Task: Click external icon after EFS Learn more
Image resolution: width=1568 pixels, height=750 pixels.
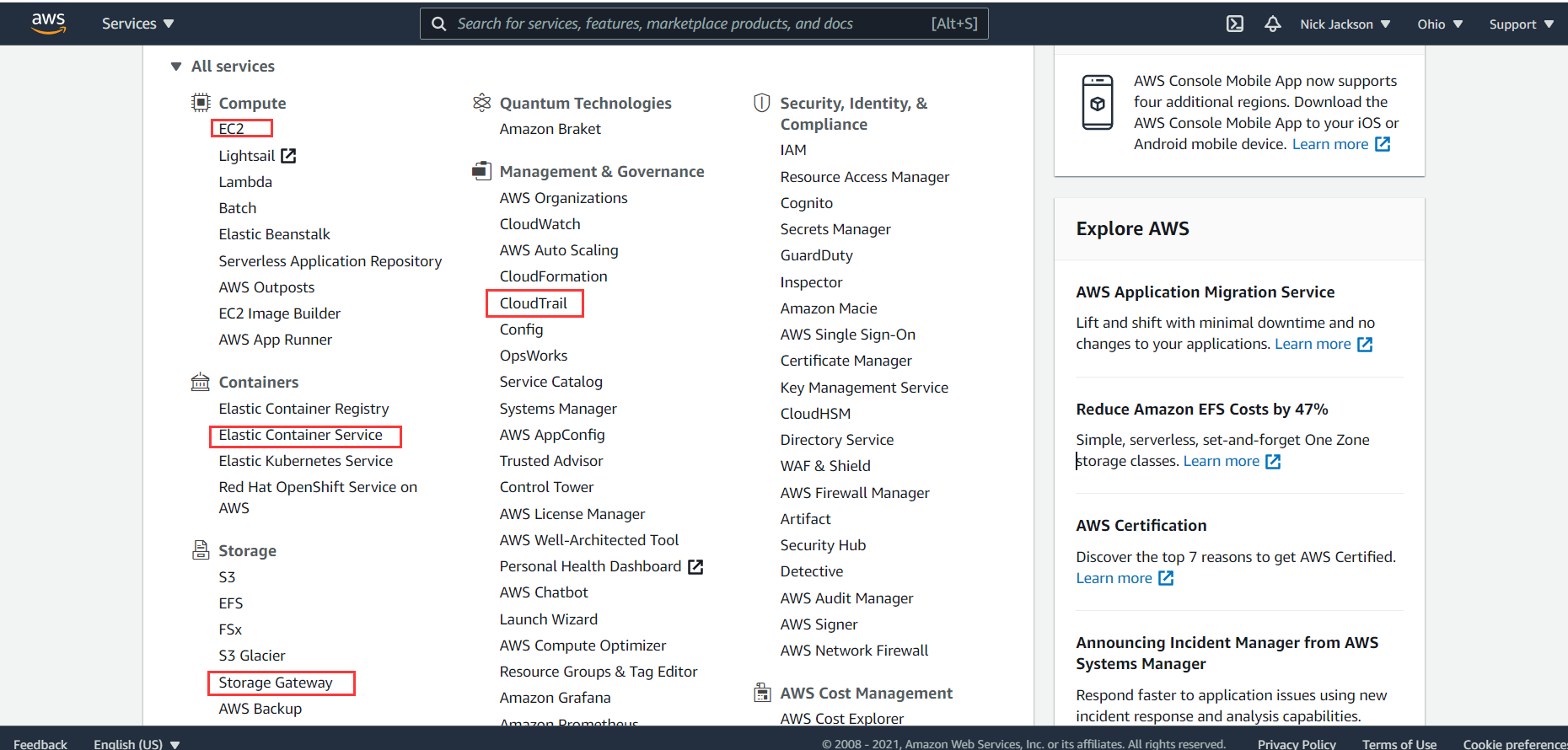Action: 1273,461
